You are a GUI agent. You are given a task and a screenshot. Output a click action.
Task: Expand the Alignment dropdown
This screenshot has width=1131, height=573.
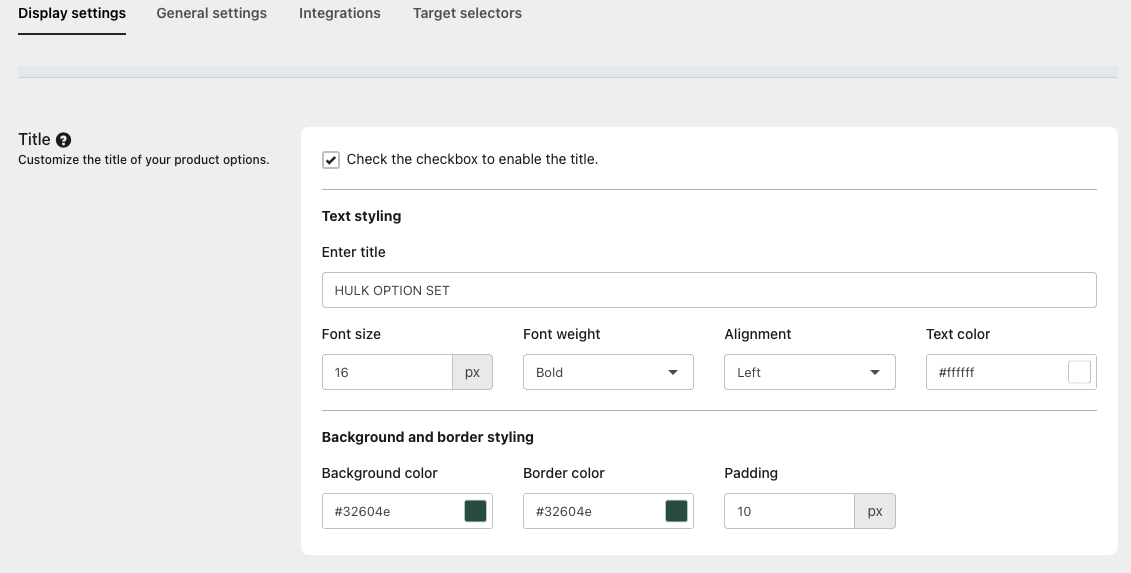(809, 373)
